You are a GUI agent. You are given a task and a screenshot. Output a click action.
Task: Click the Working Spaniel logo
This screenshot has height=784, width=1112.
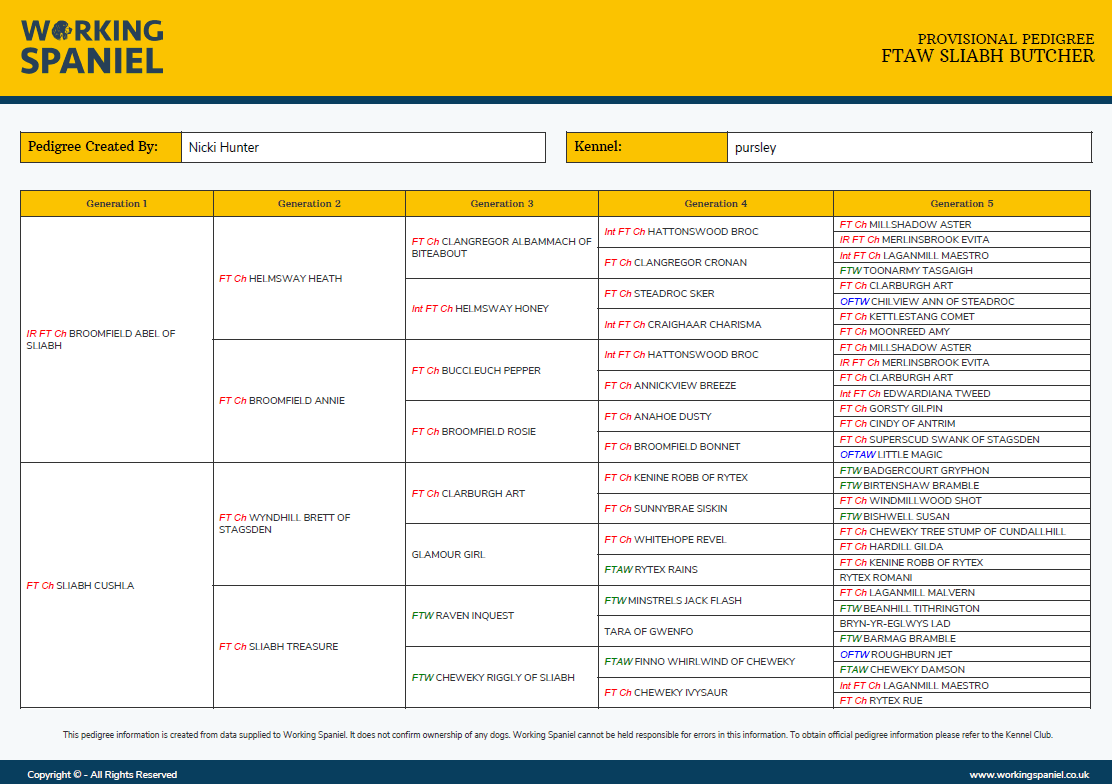[x=92, y=46]
